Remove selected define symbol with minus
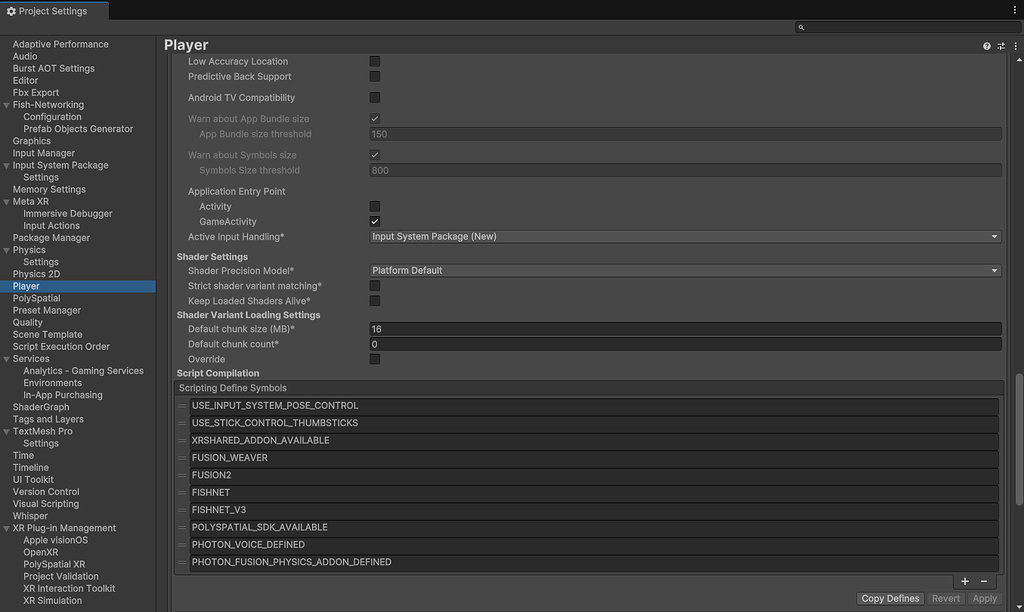 click(983, 581)
